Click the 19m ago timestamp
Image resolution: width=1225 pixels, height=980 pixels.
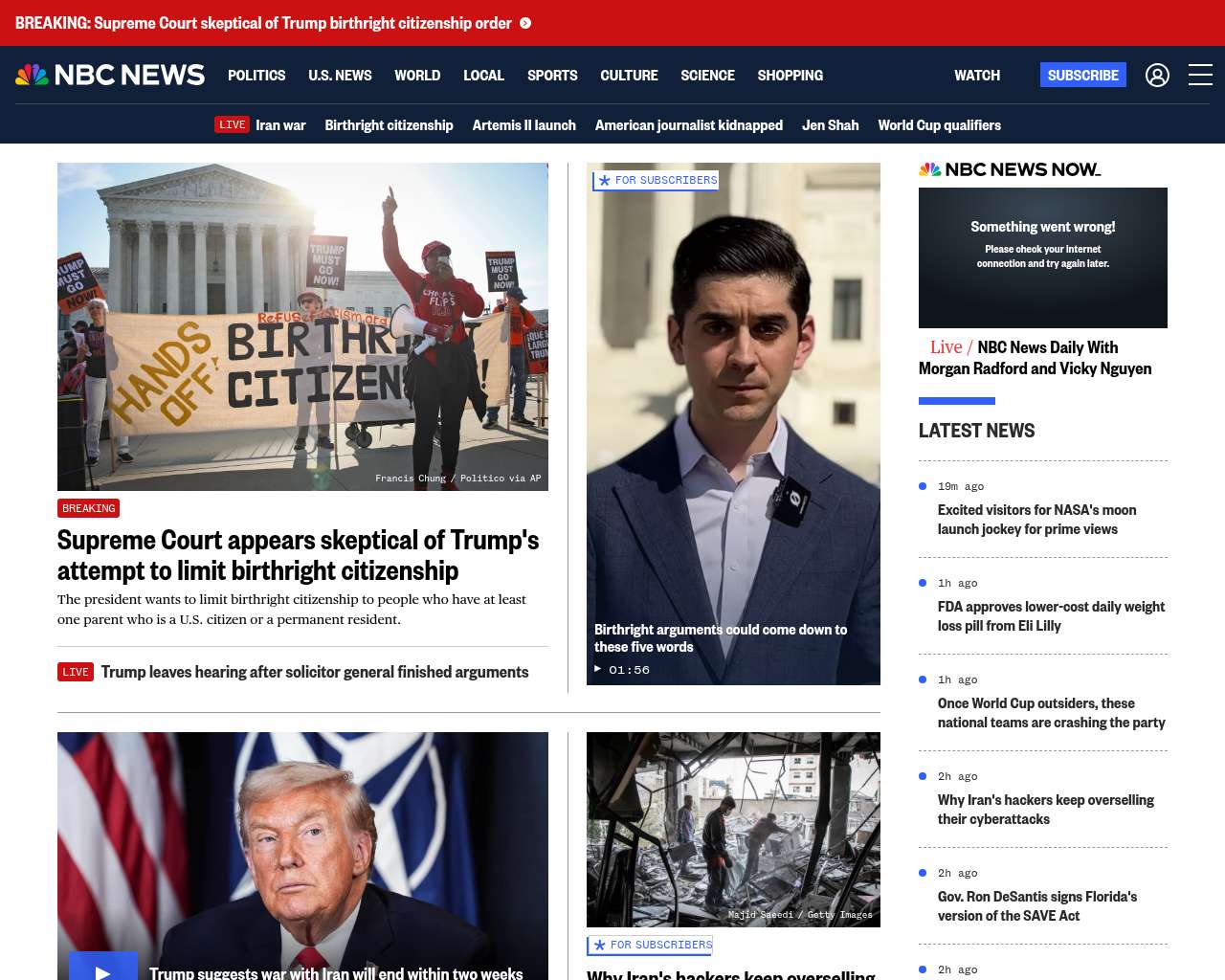[961, 486]
